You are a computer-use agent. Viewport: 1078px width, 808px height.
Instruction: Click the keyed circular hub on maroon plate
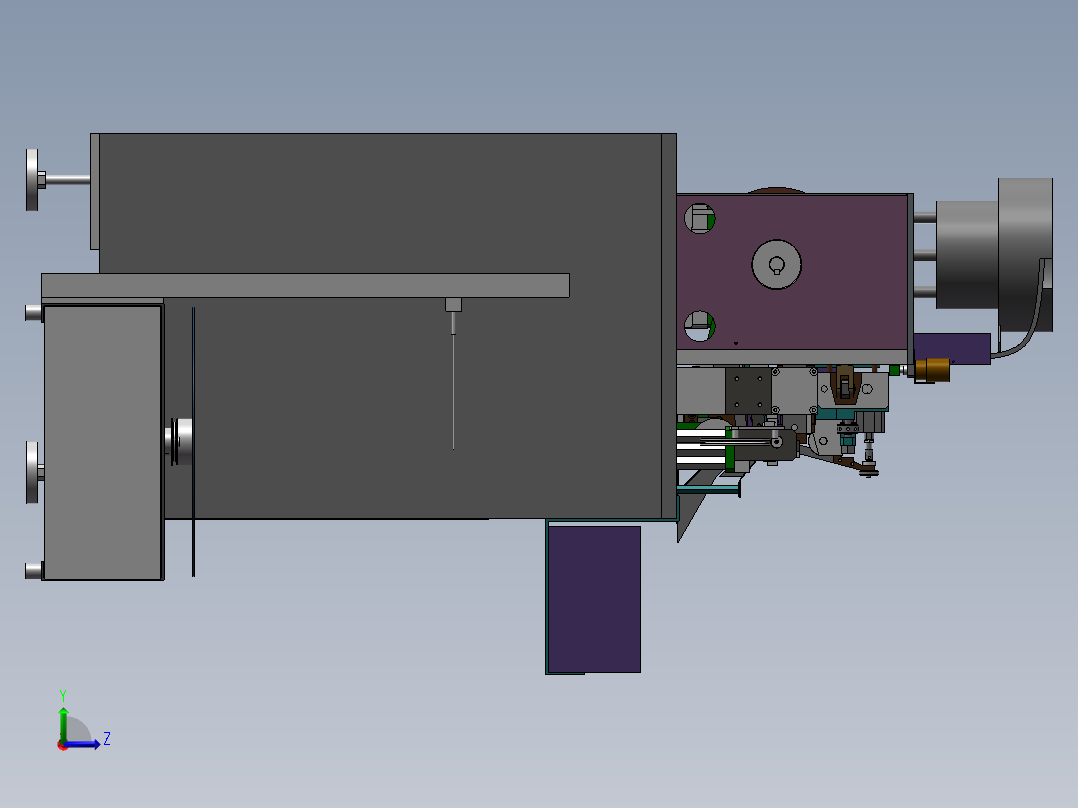(x=776, y=265)
